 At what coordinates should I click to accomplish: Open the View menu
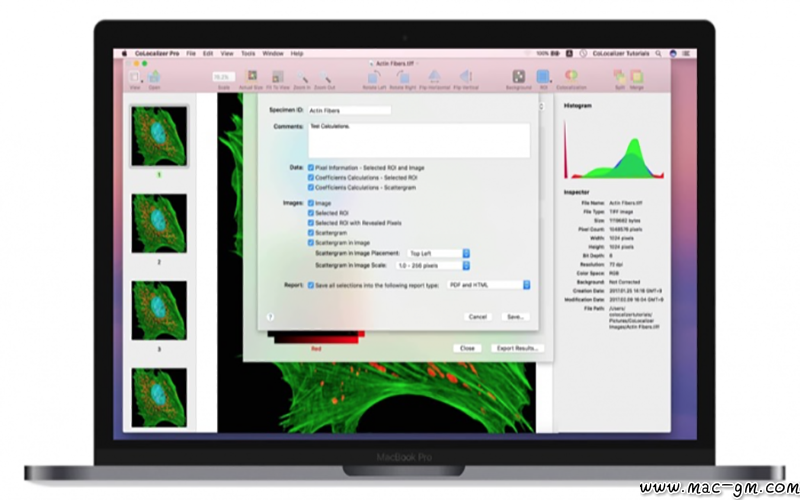(227, 53)
